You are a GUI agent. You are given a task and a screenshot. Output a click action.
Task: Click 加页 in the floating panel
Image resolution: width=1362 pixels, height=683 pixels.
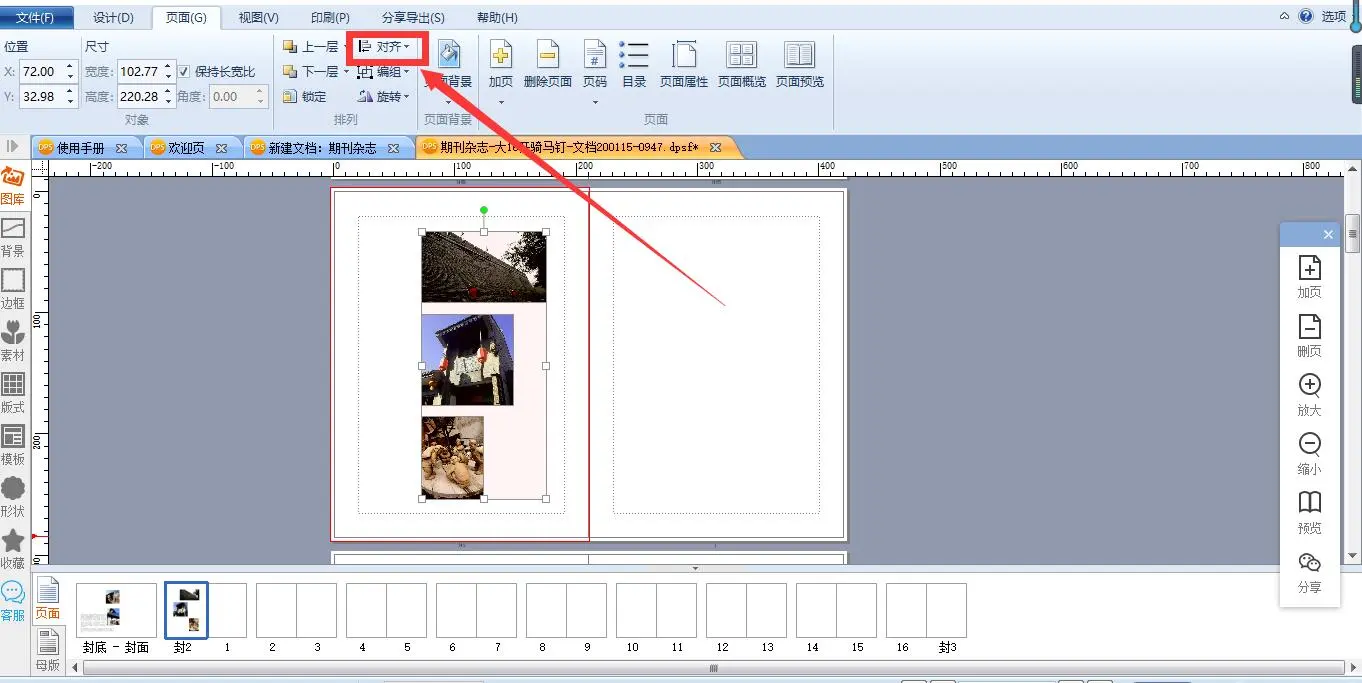(x=1309, y=277)
